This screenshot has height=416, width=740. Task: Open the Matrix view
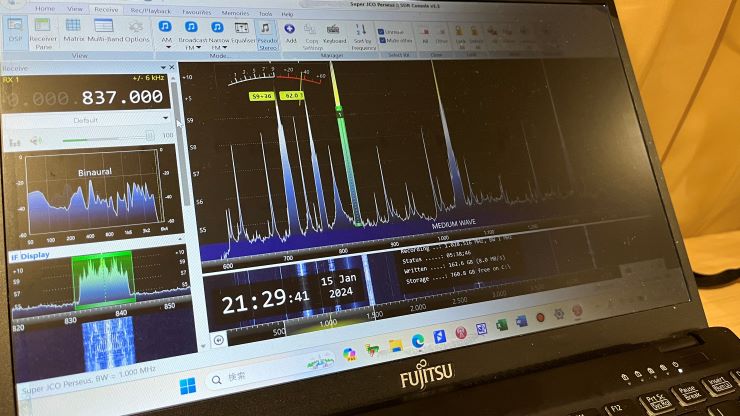click(x=73, y=30)
